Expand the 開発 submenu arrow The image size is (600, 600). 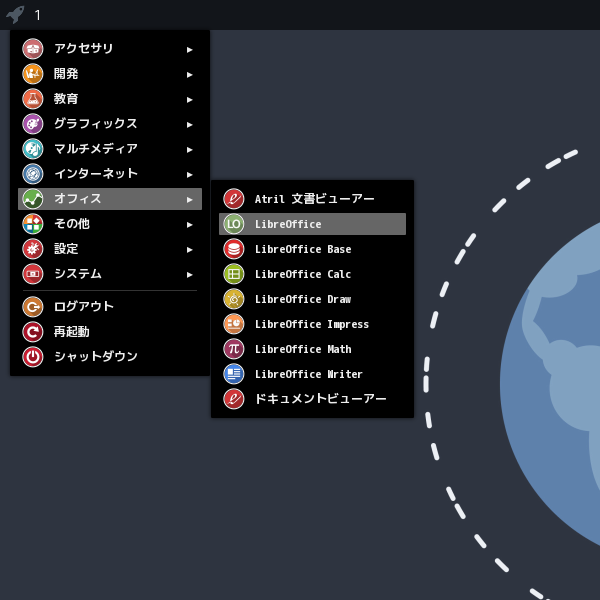point(189,75)
